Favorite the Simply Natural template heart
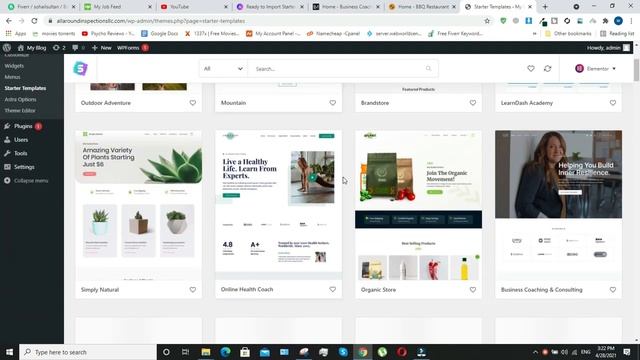640x360 pixels. pos(193,290)
